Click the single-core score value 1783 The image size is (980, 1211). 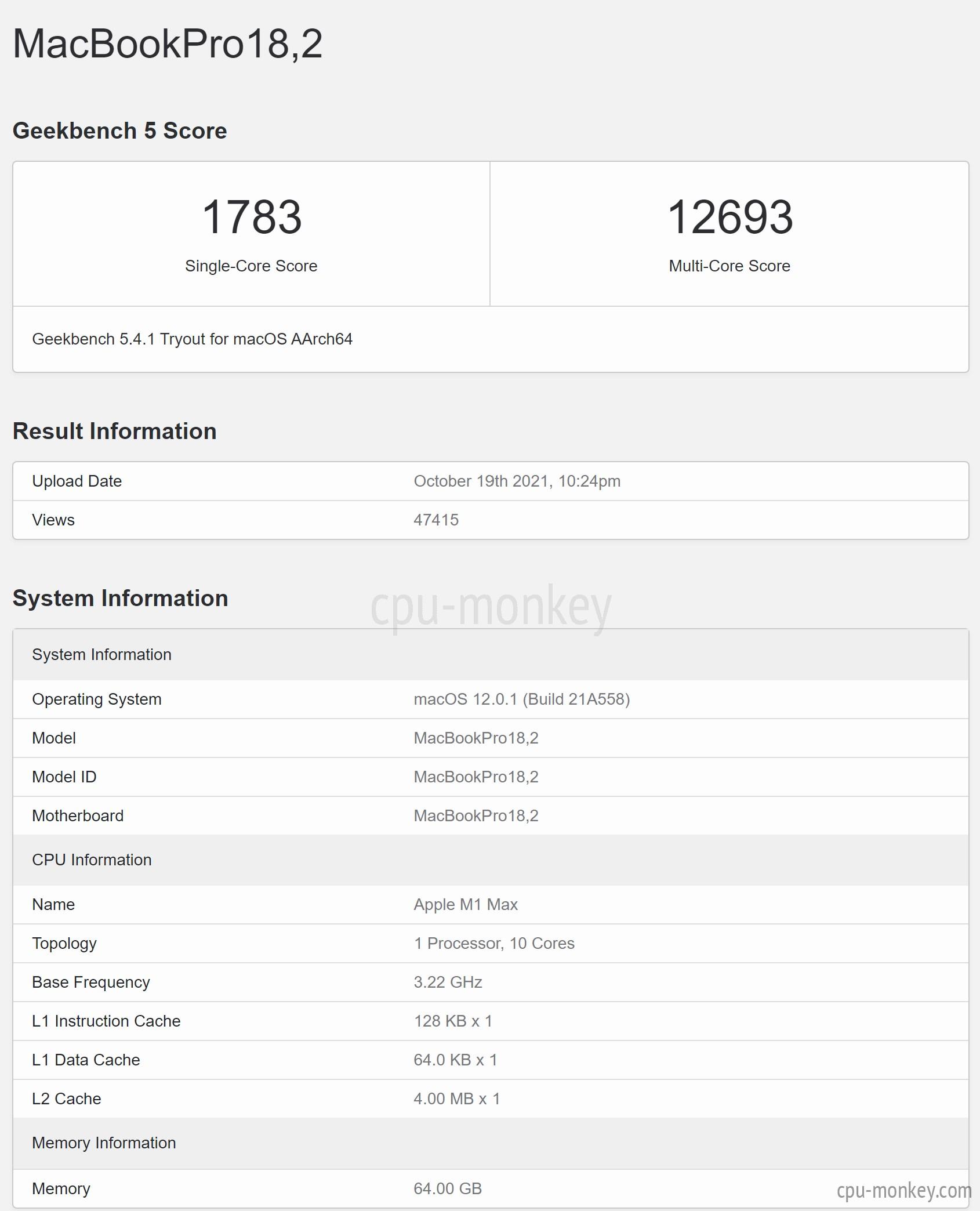(252, 217)
